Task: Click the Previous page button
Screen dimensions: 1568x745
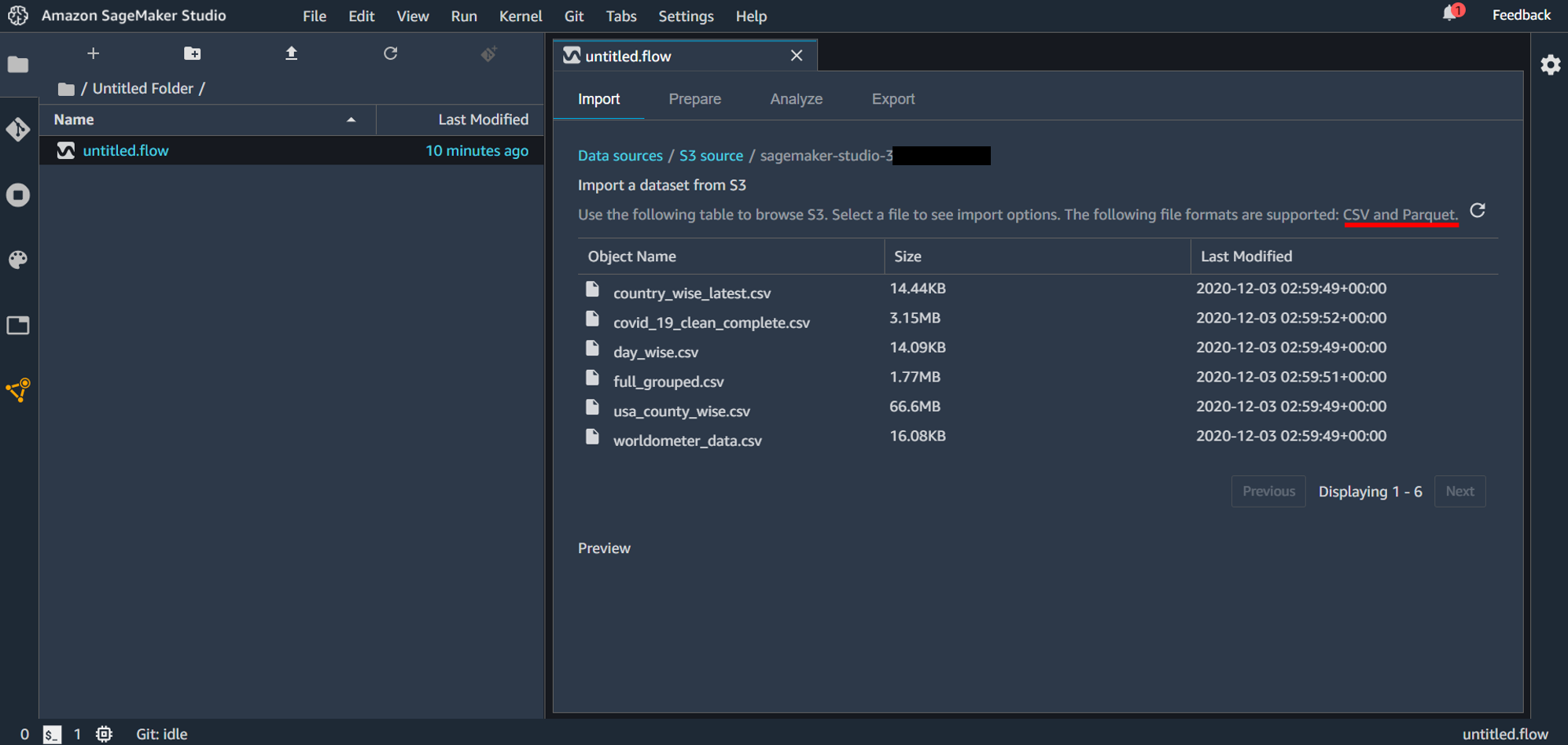Action: 1268,492
